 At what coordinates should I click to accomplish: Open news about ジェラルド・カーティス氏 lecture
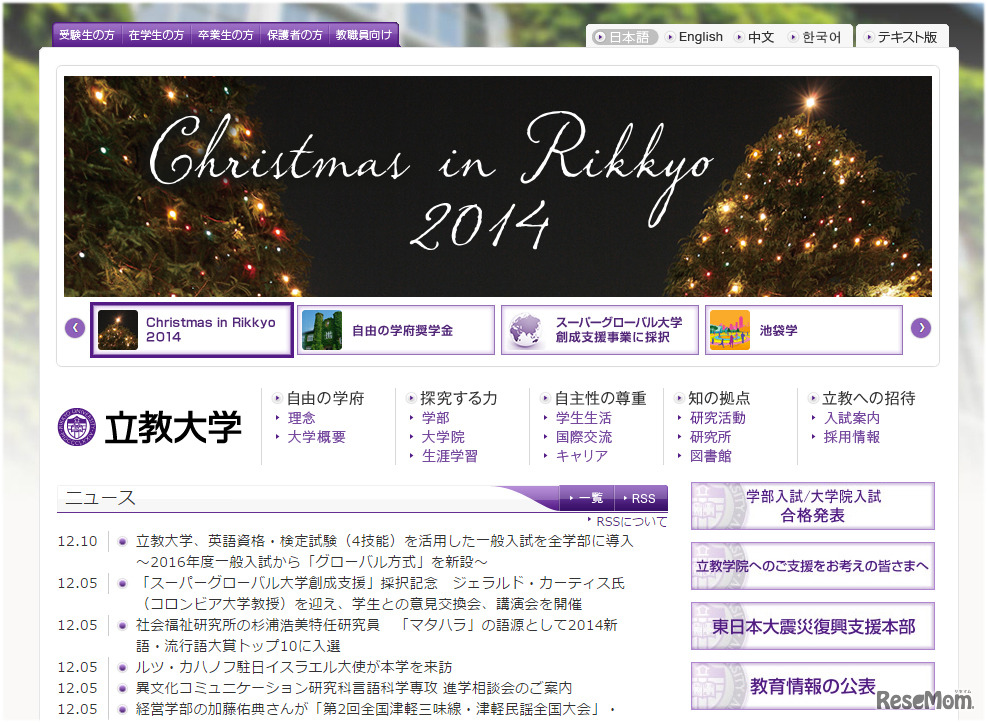[380, 593]
